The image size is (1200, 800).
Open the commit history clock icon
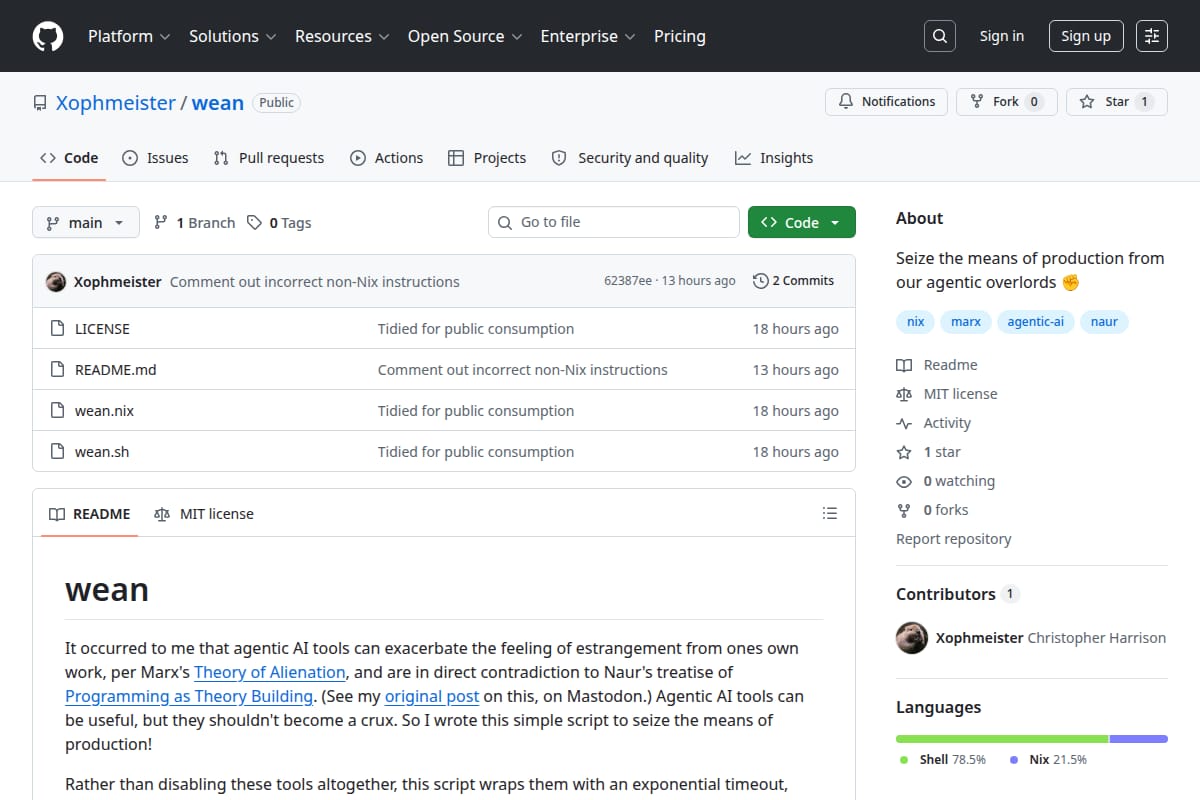761,281
